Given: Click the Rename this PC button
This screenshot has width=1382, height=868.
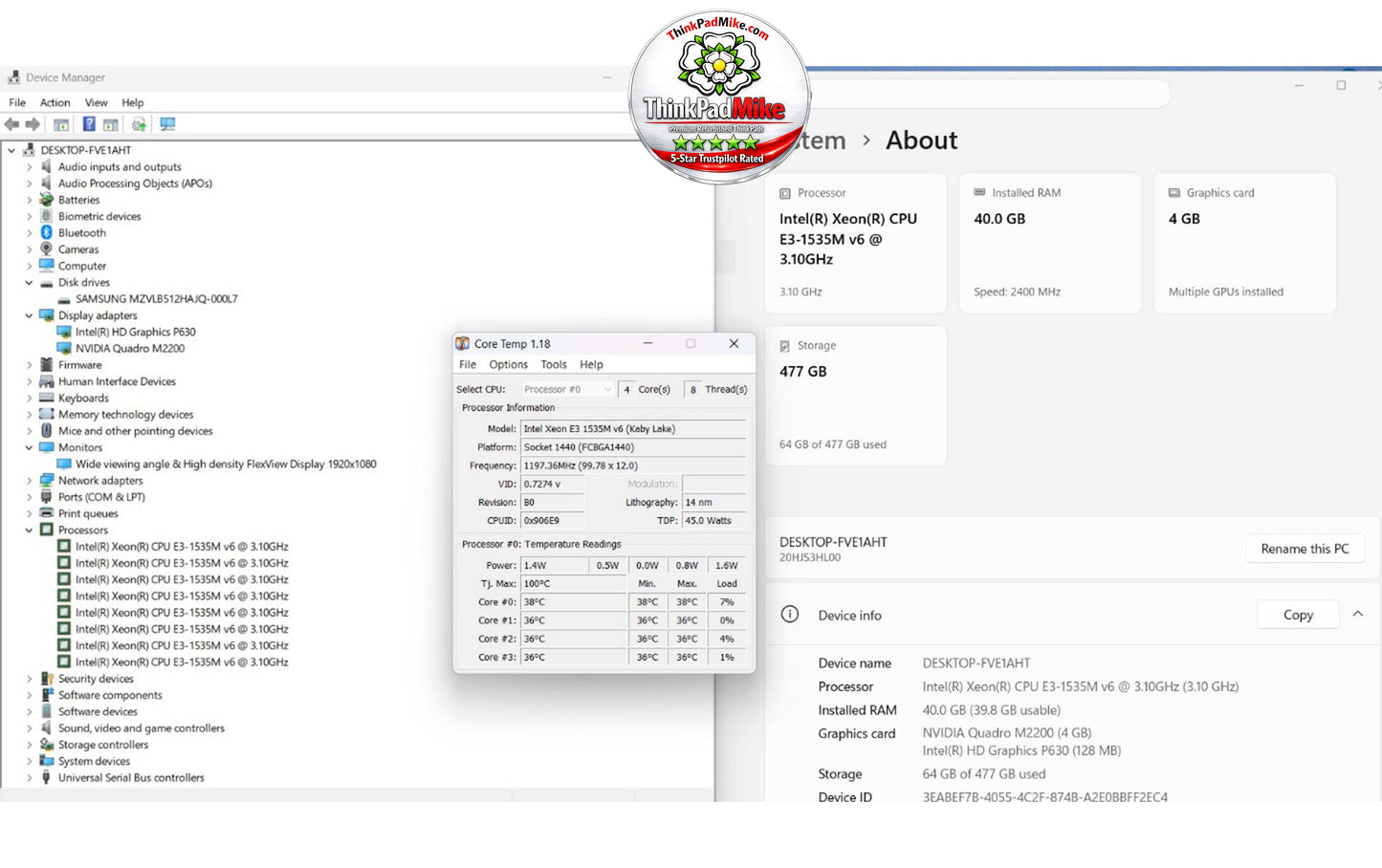Looking at the screenshot, I should coord(1305,549).
